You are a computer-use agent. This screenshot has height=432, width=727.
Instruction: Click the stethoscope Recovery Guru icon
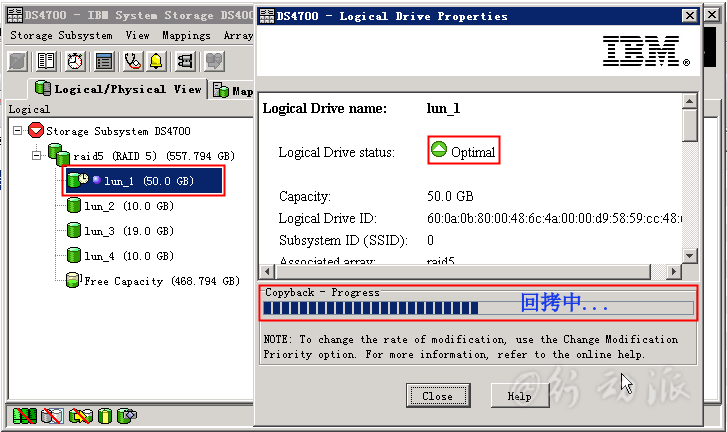(x=133, y=61)
